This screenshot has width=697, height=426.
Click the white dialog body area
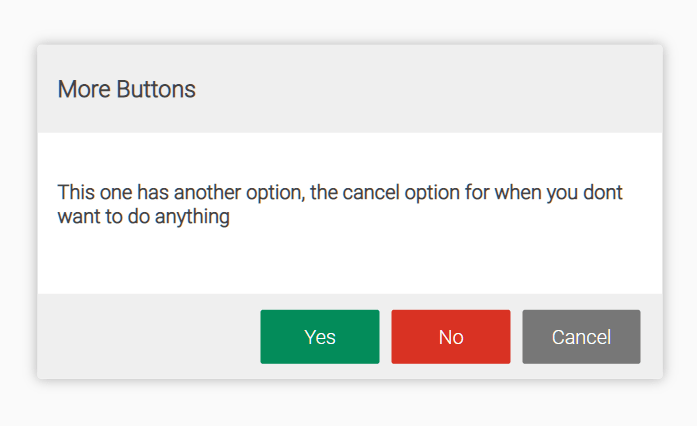350,262
